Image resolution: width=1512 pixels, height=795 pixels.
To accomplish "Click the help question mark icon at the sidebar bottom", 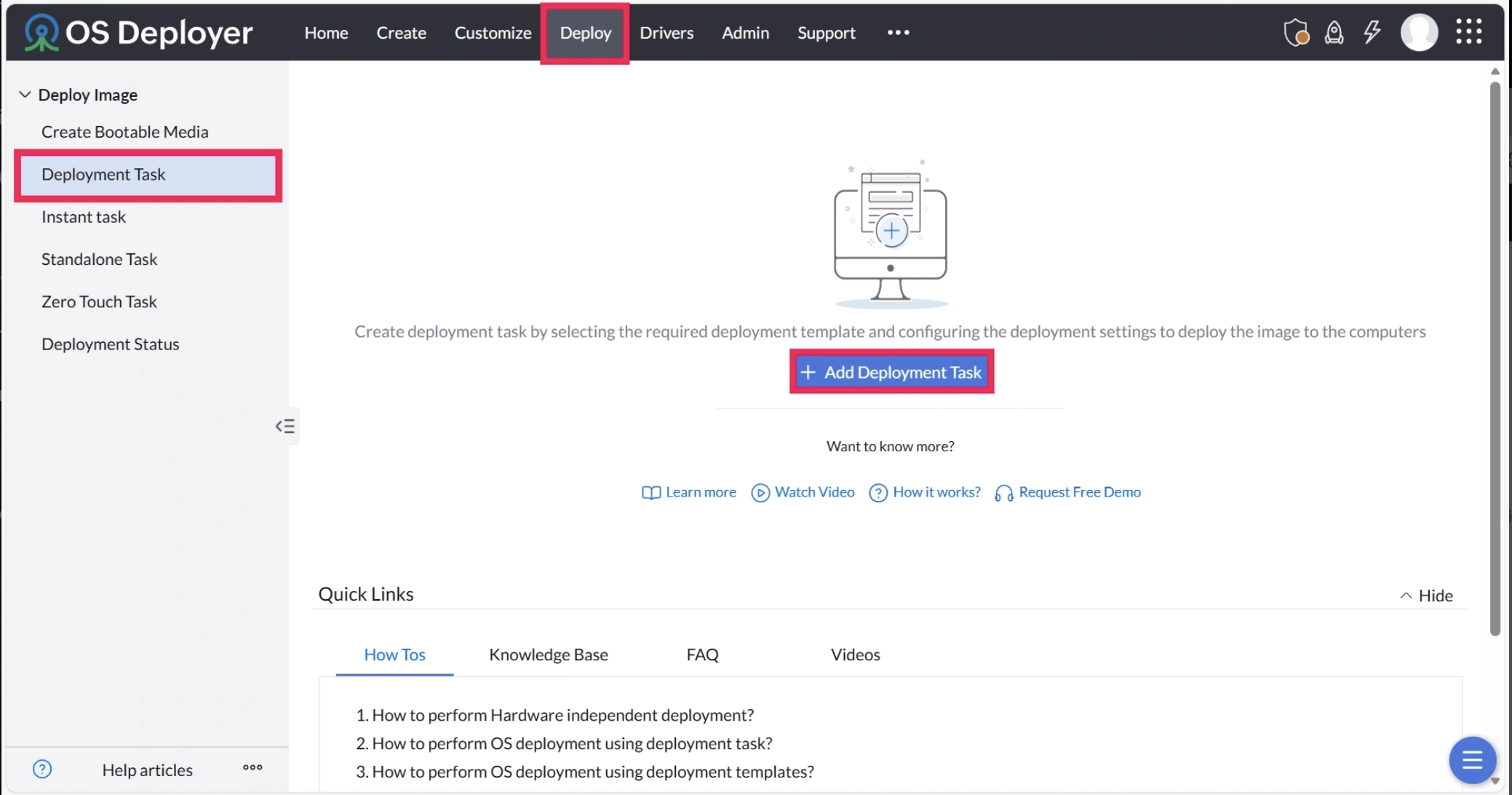I will (x=42, y=769).
